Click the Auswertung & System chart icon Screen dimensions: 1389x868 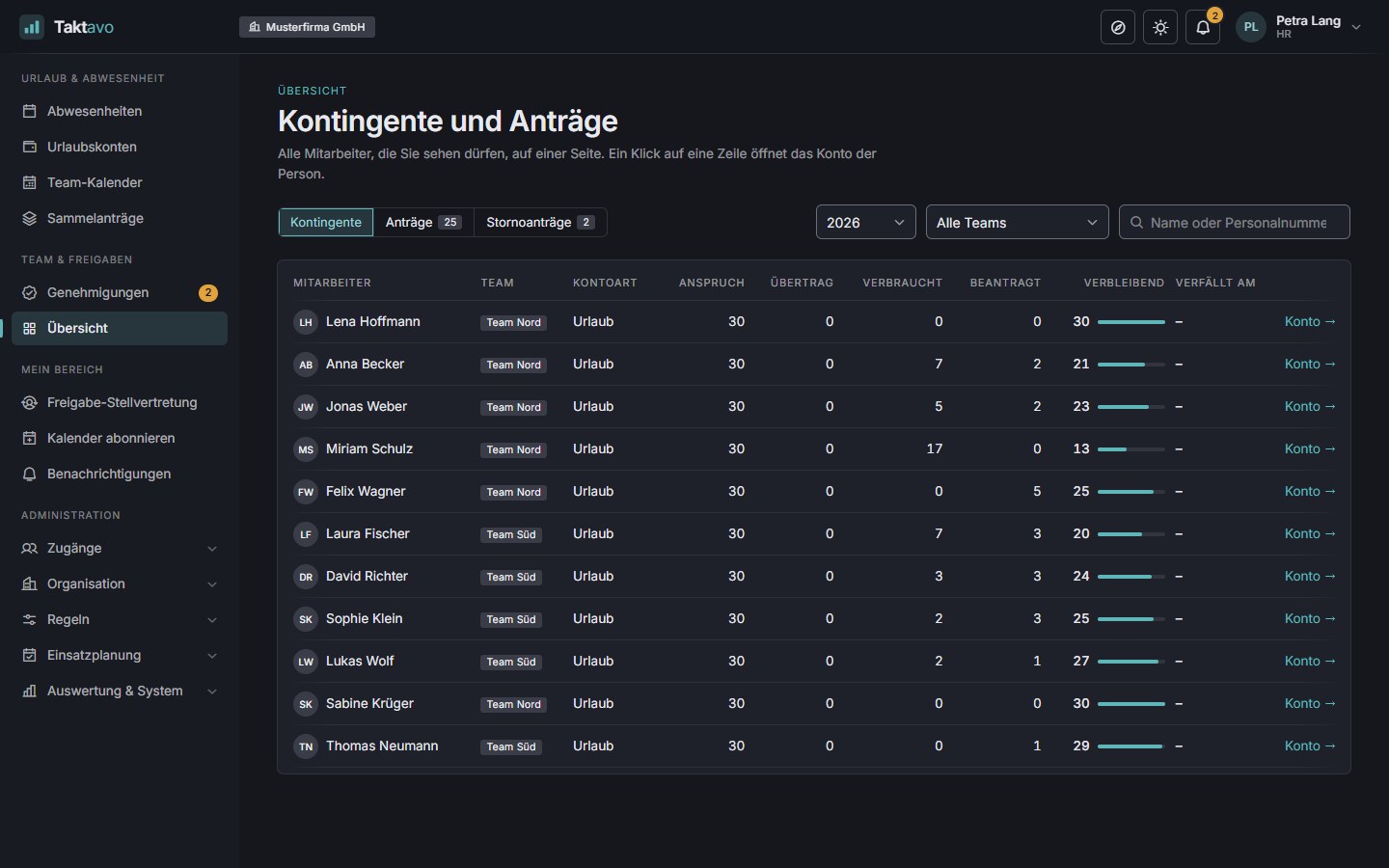click(30, 691)
